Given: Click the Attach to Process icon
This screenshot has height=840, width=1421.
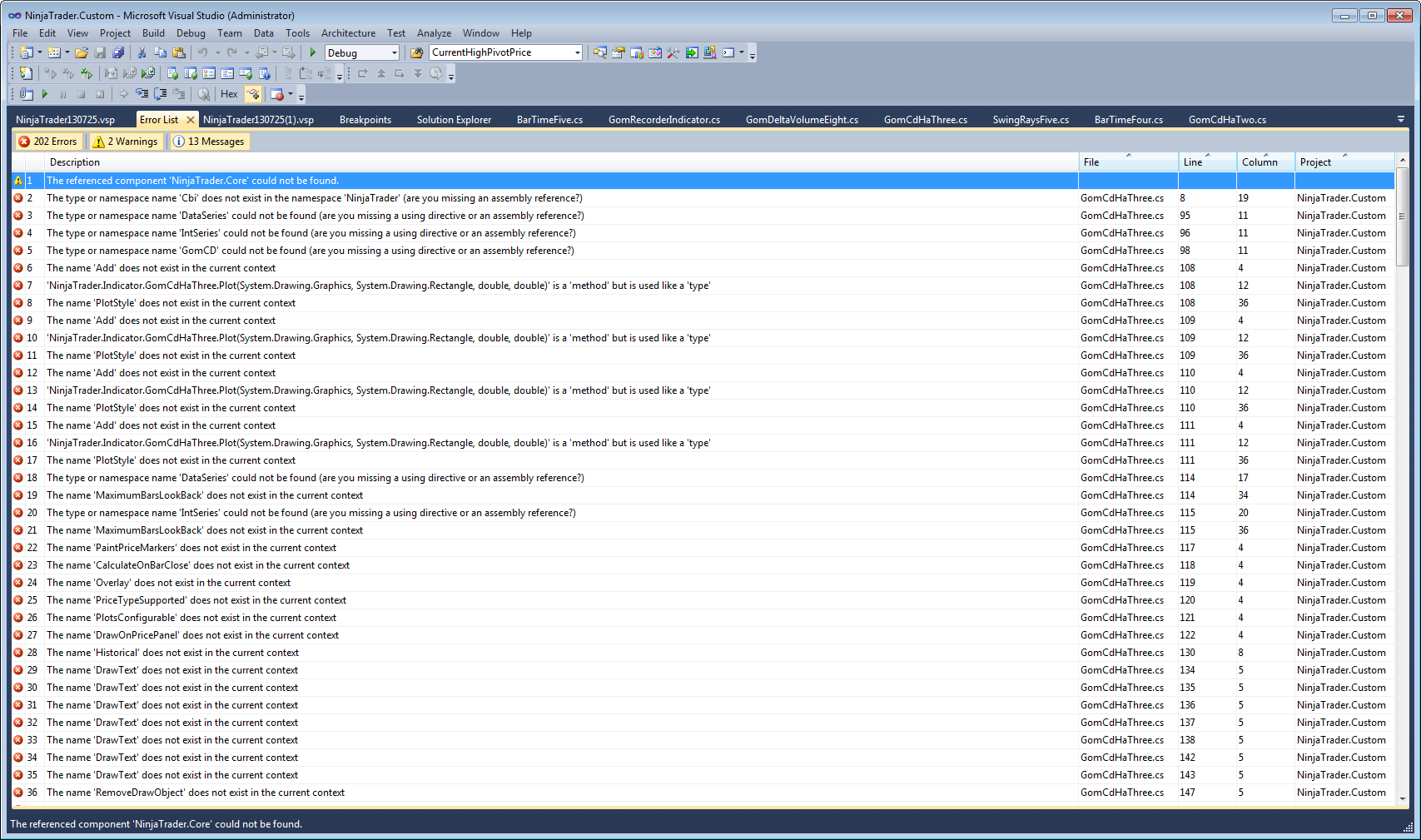Looking at the screenshot, I should (x=26, y=94).
